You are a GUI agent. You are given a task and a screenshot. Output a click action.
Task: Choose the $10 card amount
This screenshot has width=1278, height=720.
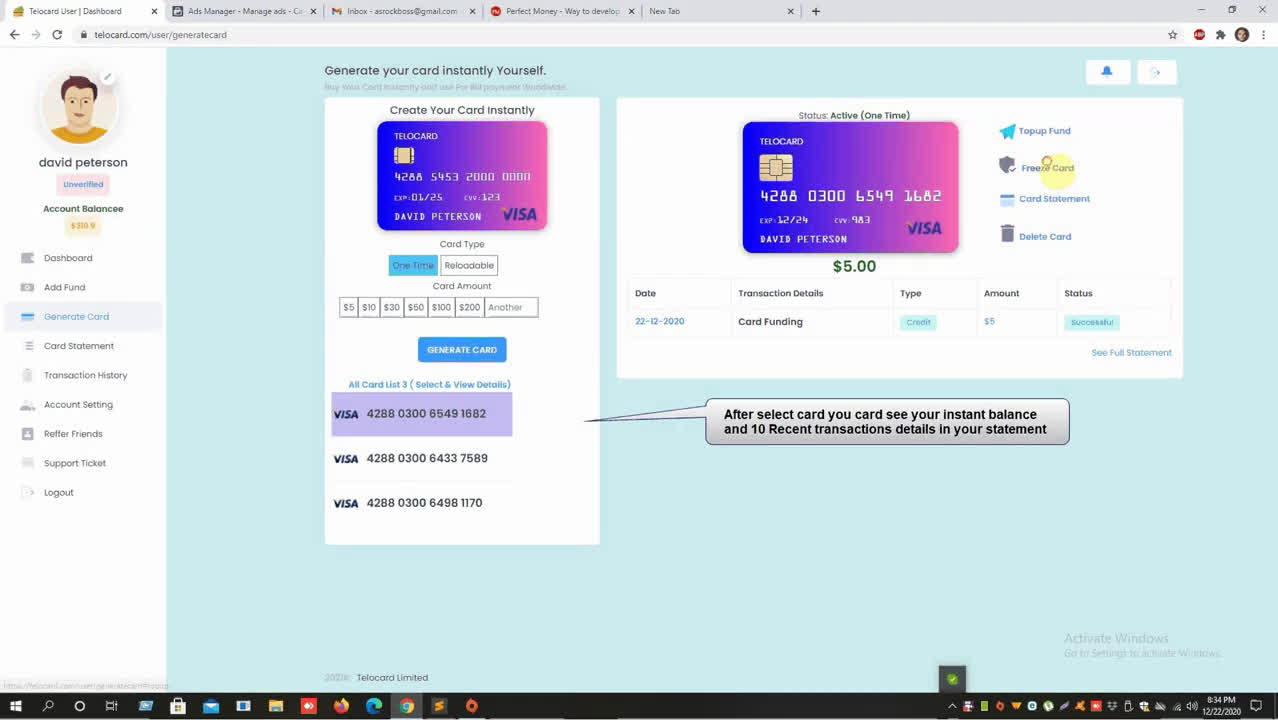369,307
